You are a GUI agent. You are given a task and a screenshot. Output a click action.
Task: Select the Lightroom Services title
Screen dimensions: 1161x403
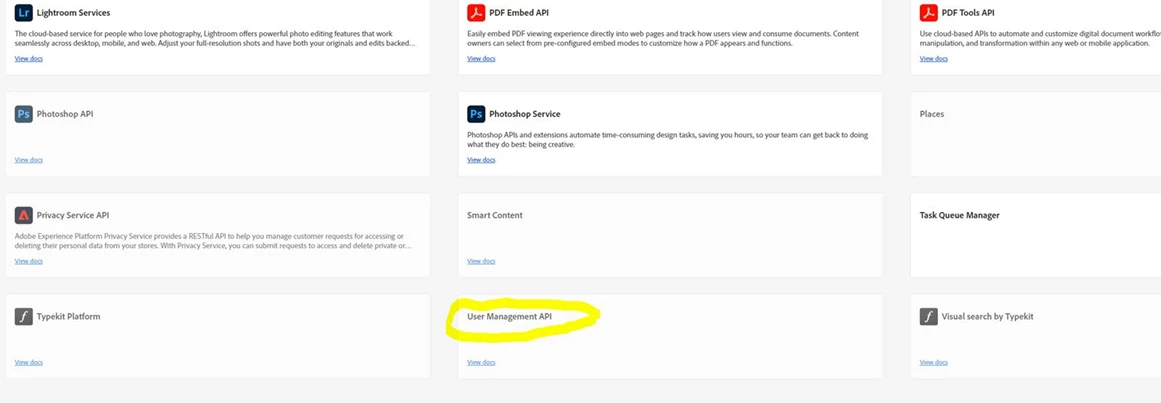click(73, 13)
